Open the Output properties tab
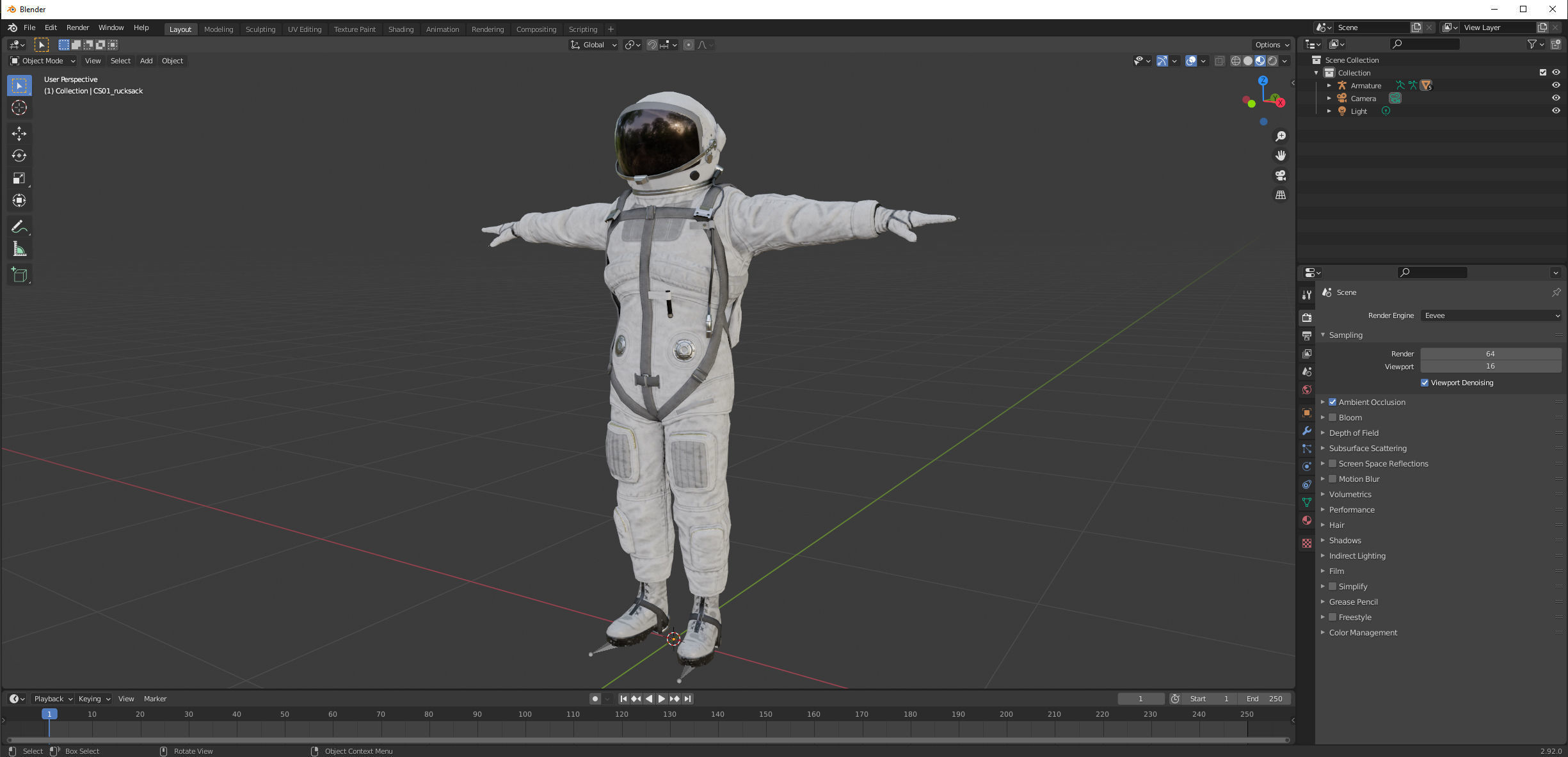 click(x=1307, y=335)
